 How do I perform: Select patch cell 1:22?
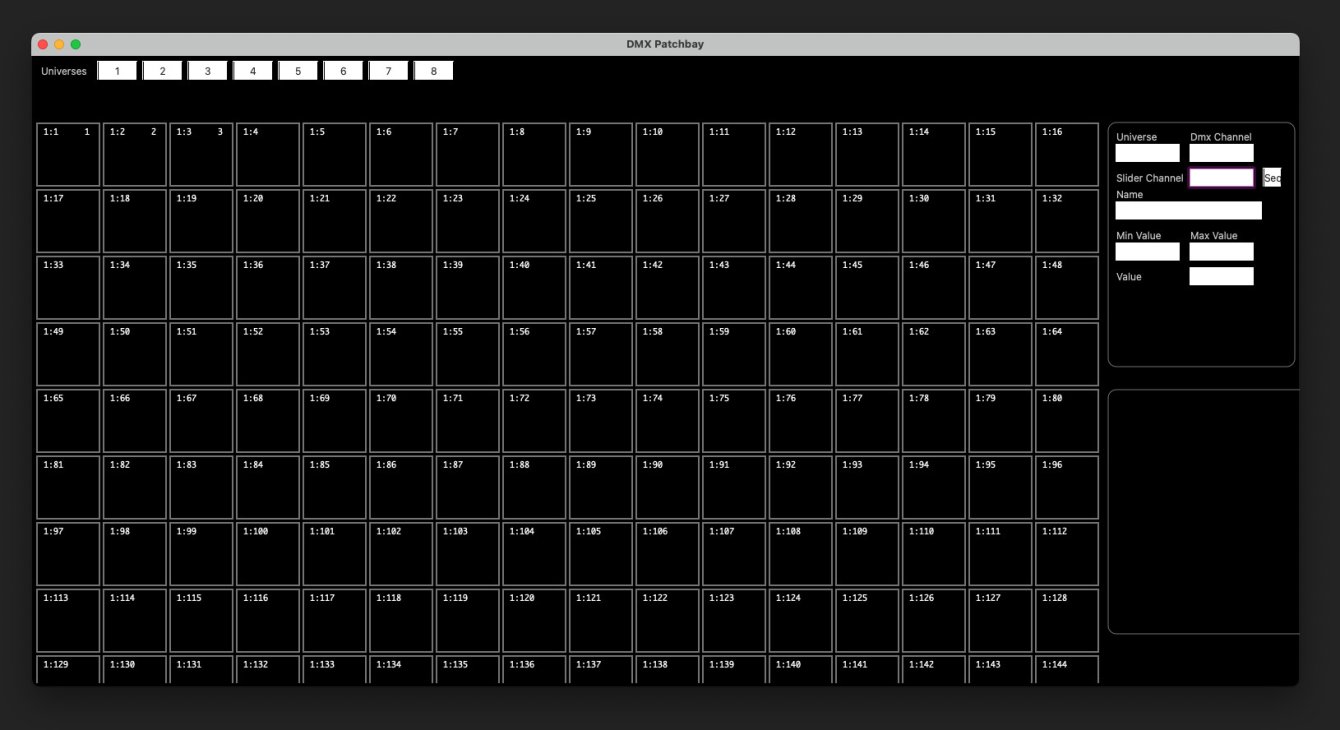pyautogui.click(x=401, y=221)
